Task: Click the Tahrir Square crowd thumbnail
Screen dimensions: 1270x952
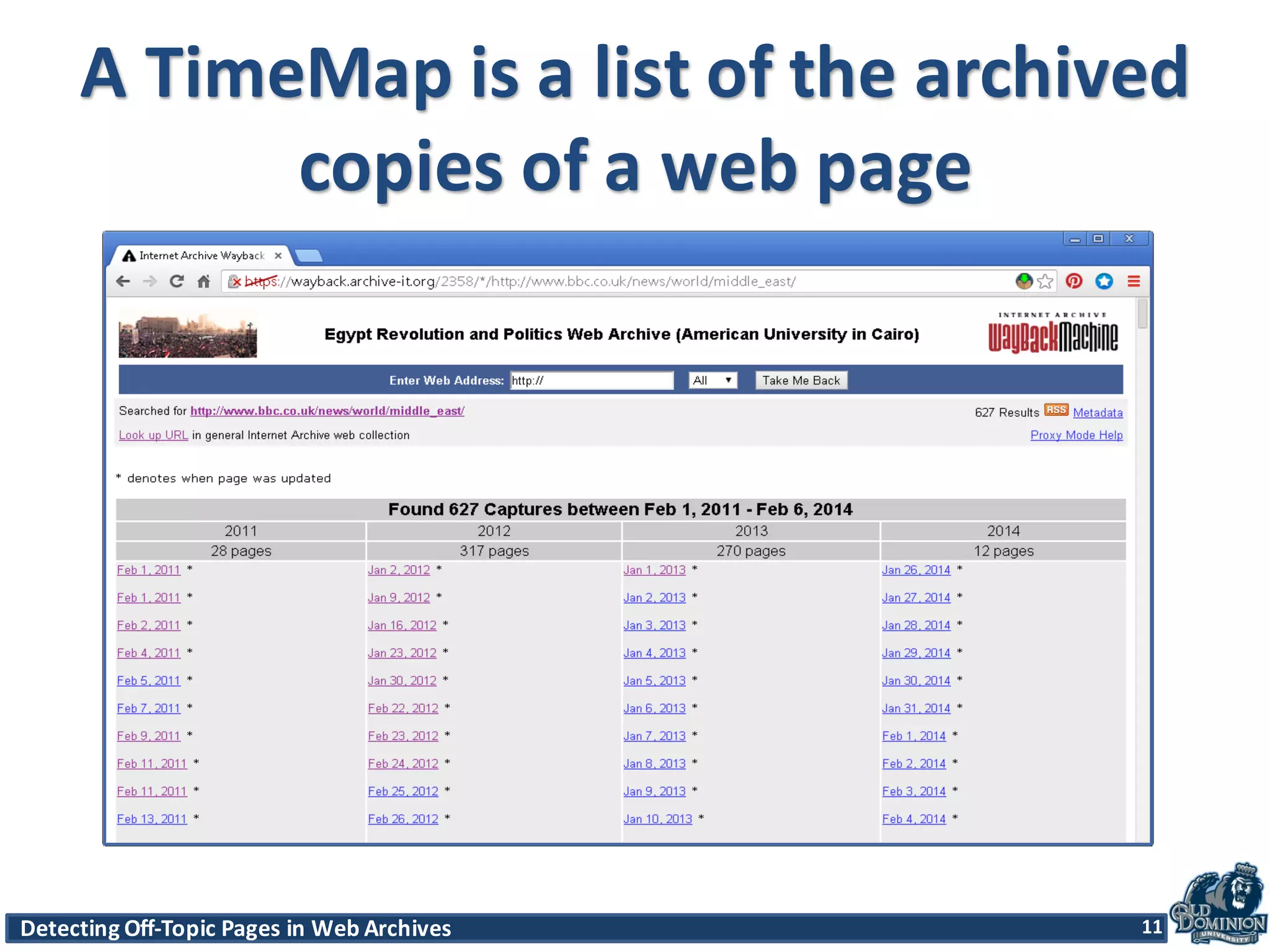Action: (x=187, y=333)
